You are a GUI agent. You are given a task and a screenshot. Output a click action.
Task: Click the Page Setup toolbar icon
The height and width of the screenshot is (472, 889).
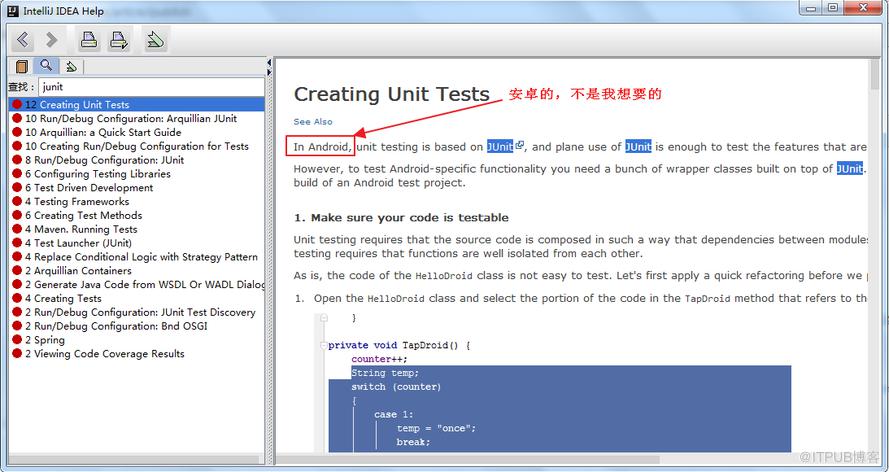tap(119, 40)
